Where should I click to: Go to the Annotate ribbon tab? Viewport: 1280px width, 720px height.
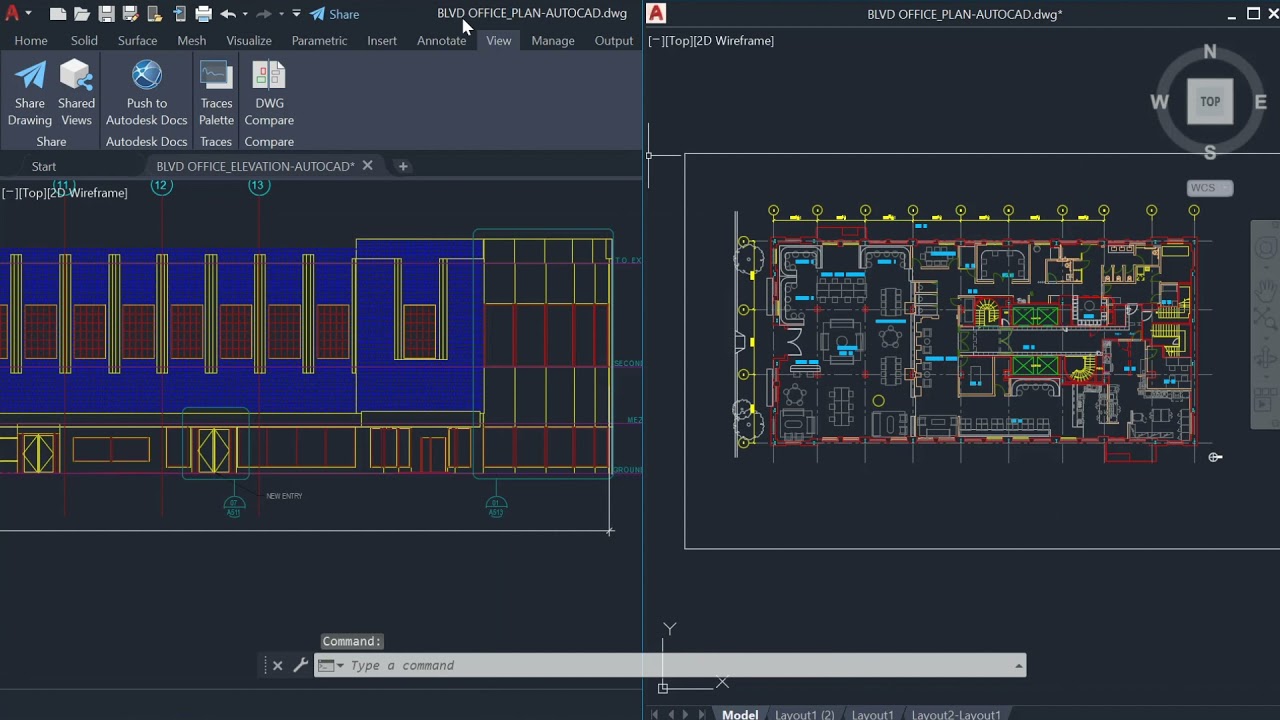tap(441, 41)
